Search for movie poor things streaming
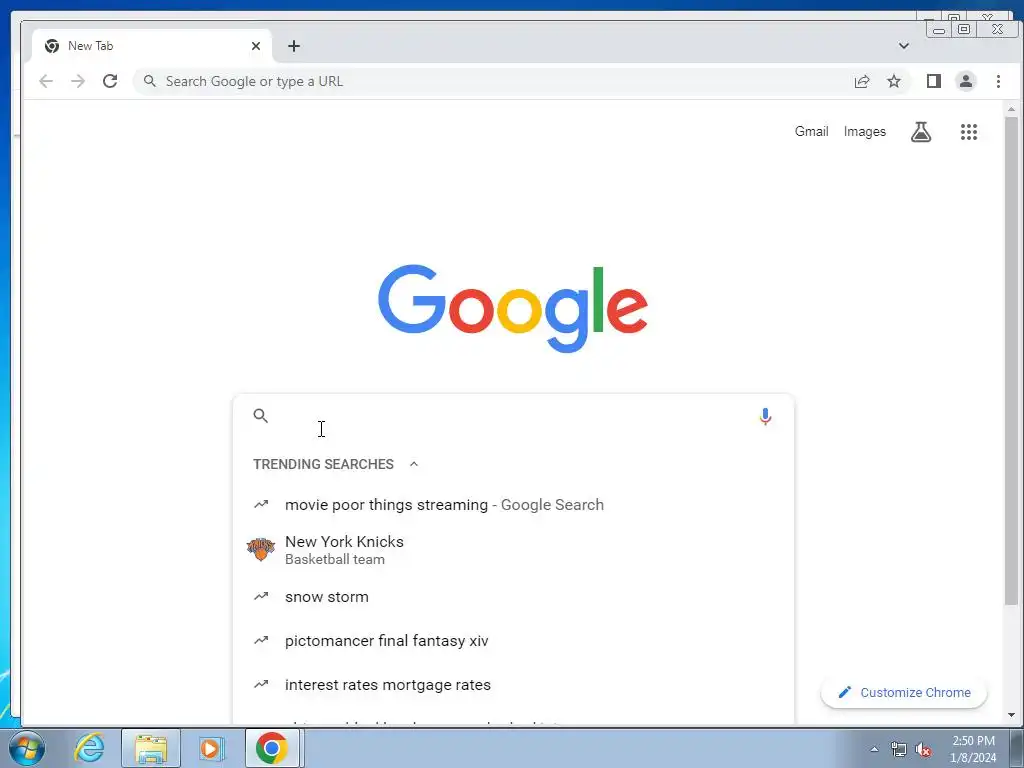This screenshot has height=768, width=1024. click(x=513, y=505)
